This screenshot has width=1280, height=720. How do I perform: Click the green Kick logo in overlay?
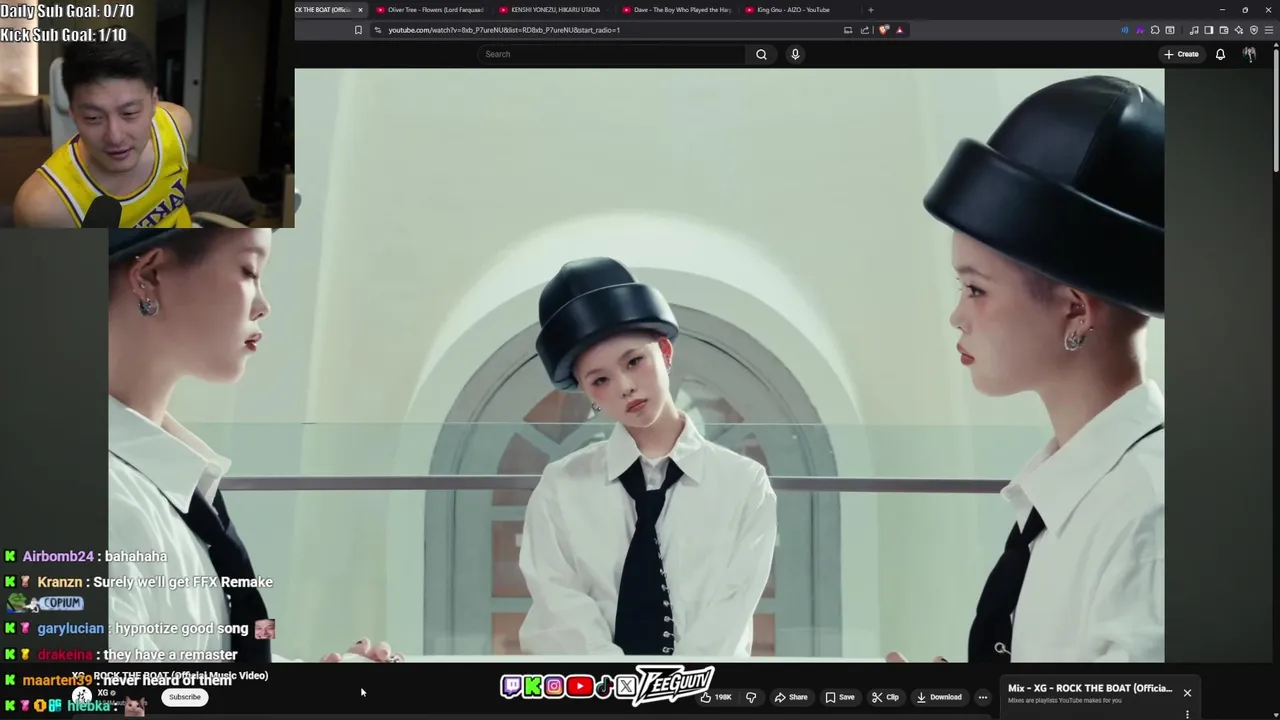click(533, 686)
